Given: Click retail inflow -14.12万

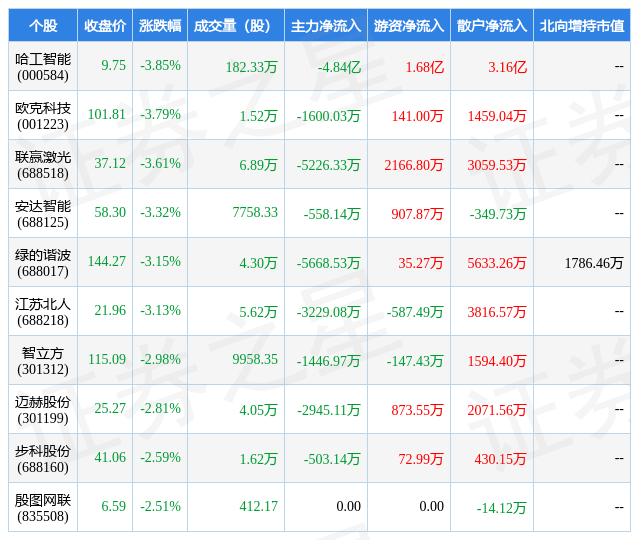Looking at the screenshot, I should [x=501, y=507].
